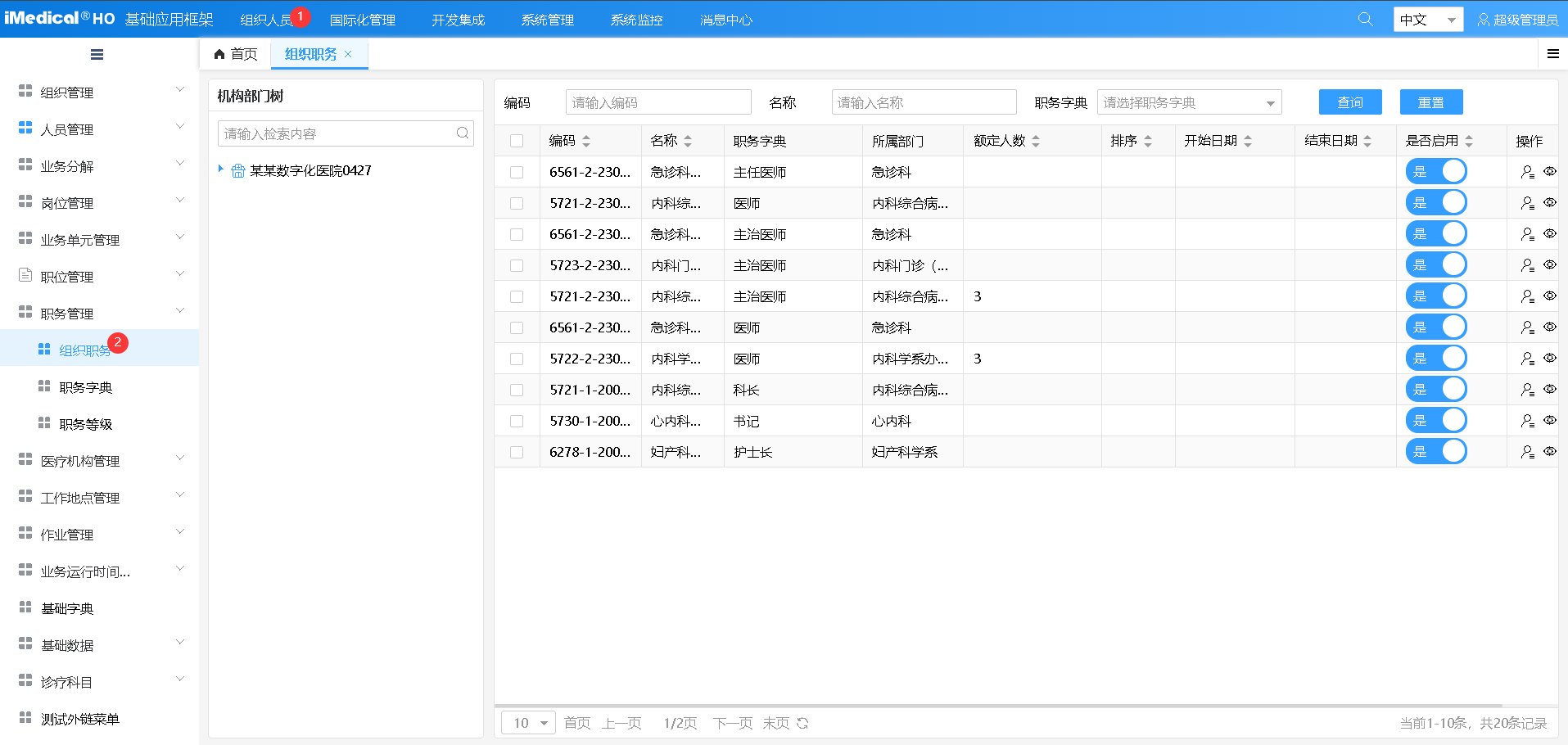Open the page size dropdown showing 10

(528, 723)
